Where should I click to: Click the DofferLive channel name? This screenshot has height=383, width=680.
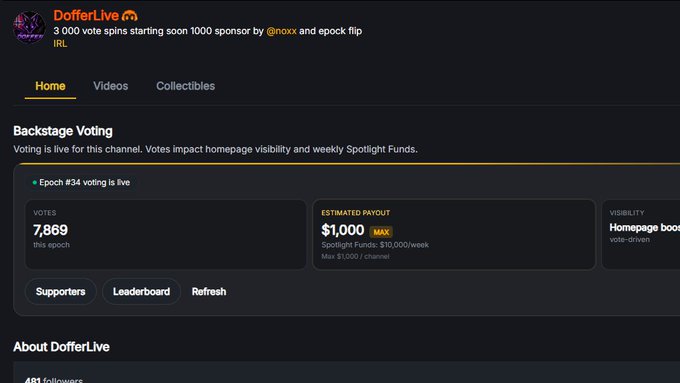pyautogui.click(x=86, y=16)
